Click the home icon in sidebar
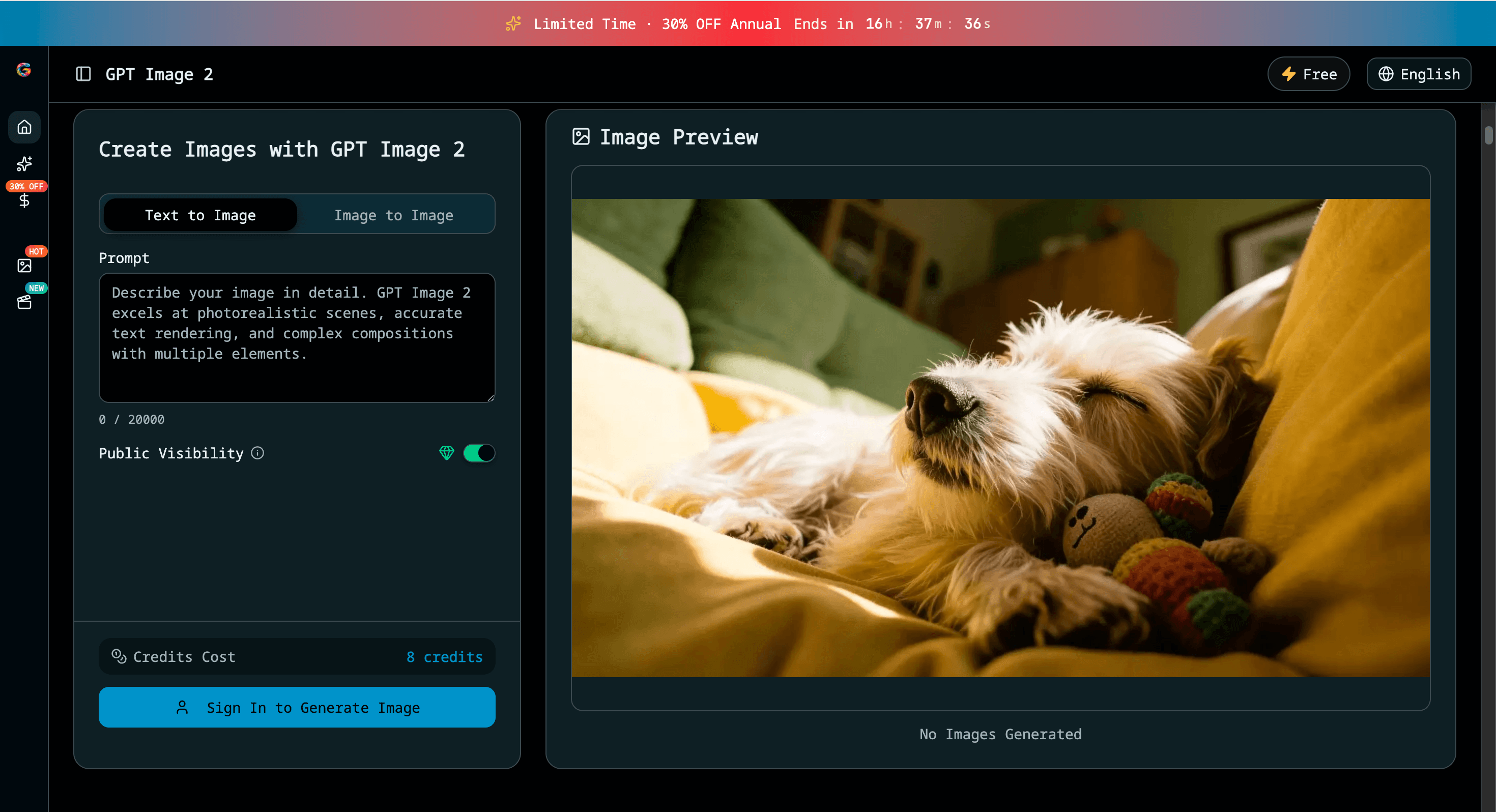1496x812 pixels. pyautogui.click(x=24, y=127)
